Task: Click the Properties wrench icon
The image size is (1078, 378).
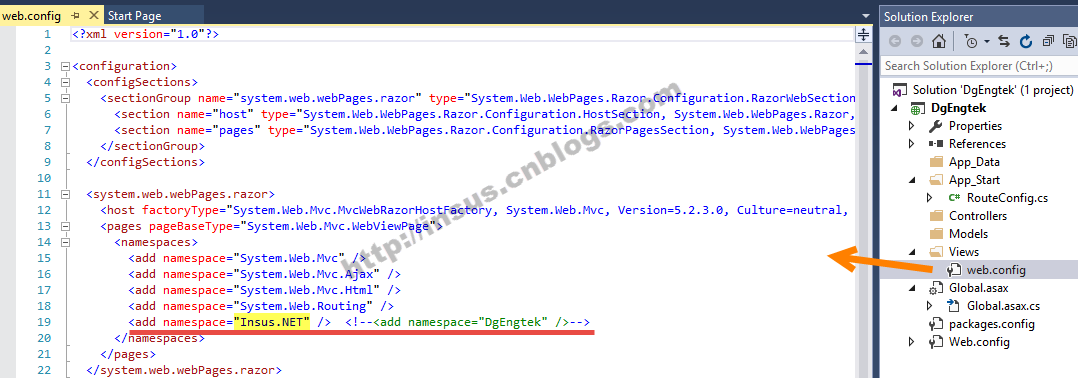Action: click(x=935, y=126)
